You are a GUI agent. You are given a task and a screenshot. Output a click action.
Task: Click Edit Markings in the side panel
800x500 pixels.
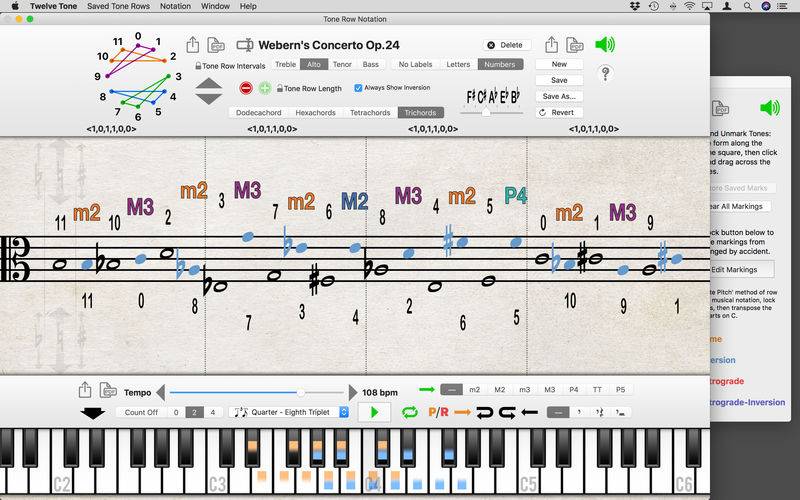pyautogui.click(x=741, y=269)
